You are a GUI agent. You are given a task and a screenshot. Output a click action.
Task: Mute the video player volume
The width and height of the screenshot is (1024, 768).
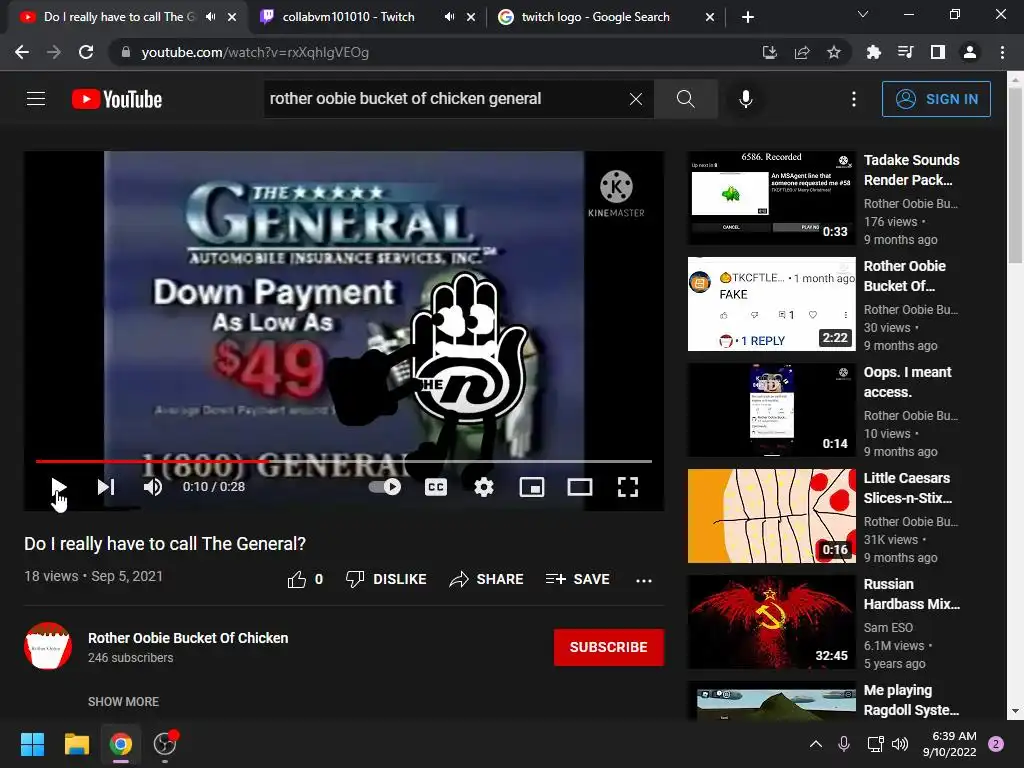pos(153,487)
